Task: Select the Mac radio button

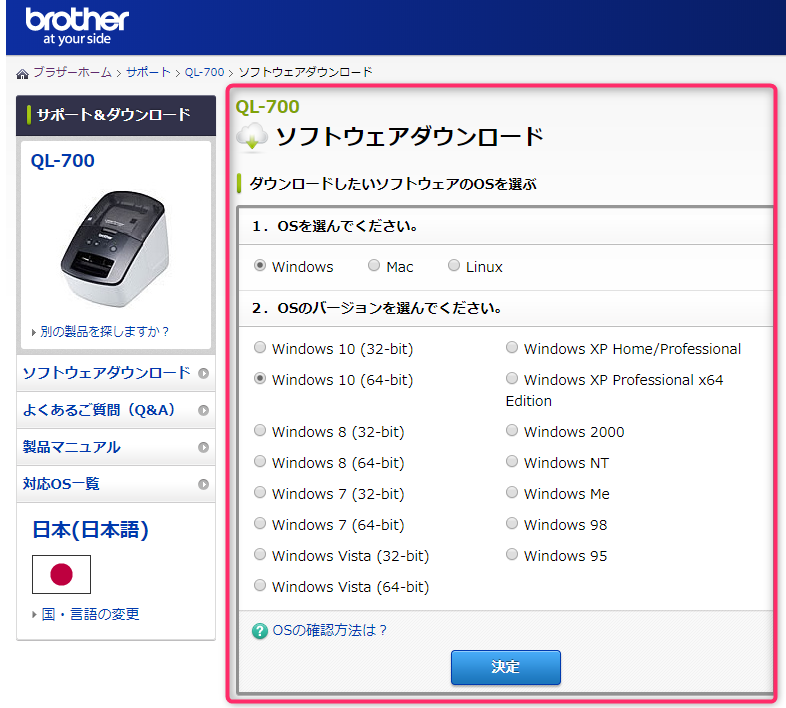Action: (x=374, y=266)
